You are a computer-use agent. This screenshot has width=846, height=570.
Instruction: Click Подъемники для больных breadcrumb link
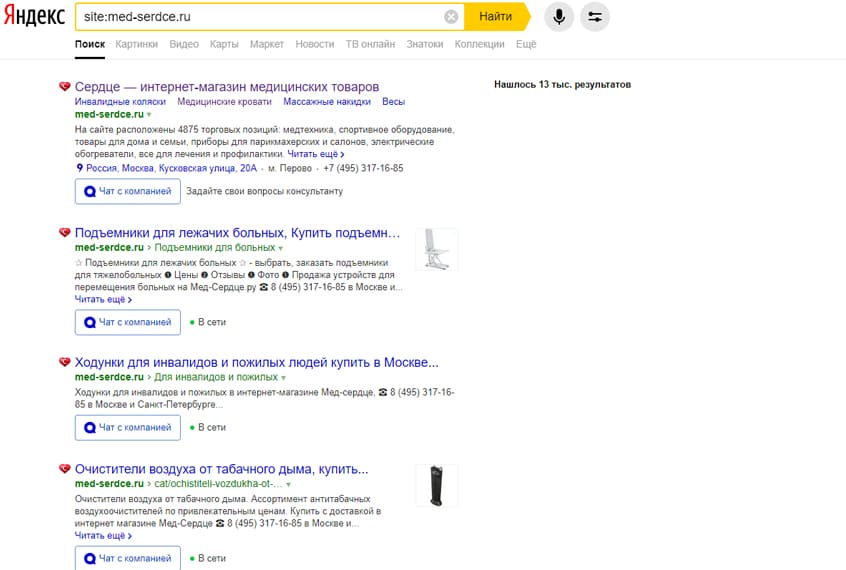215,247
